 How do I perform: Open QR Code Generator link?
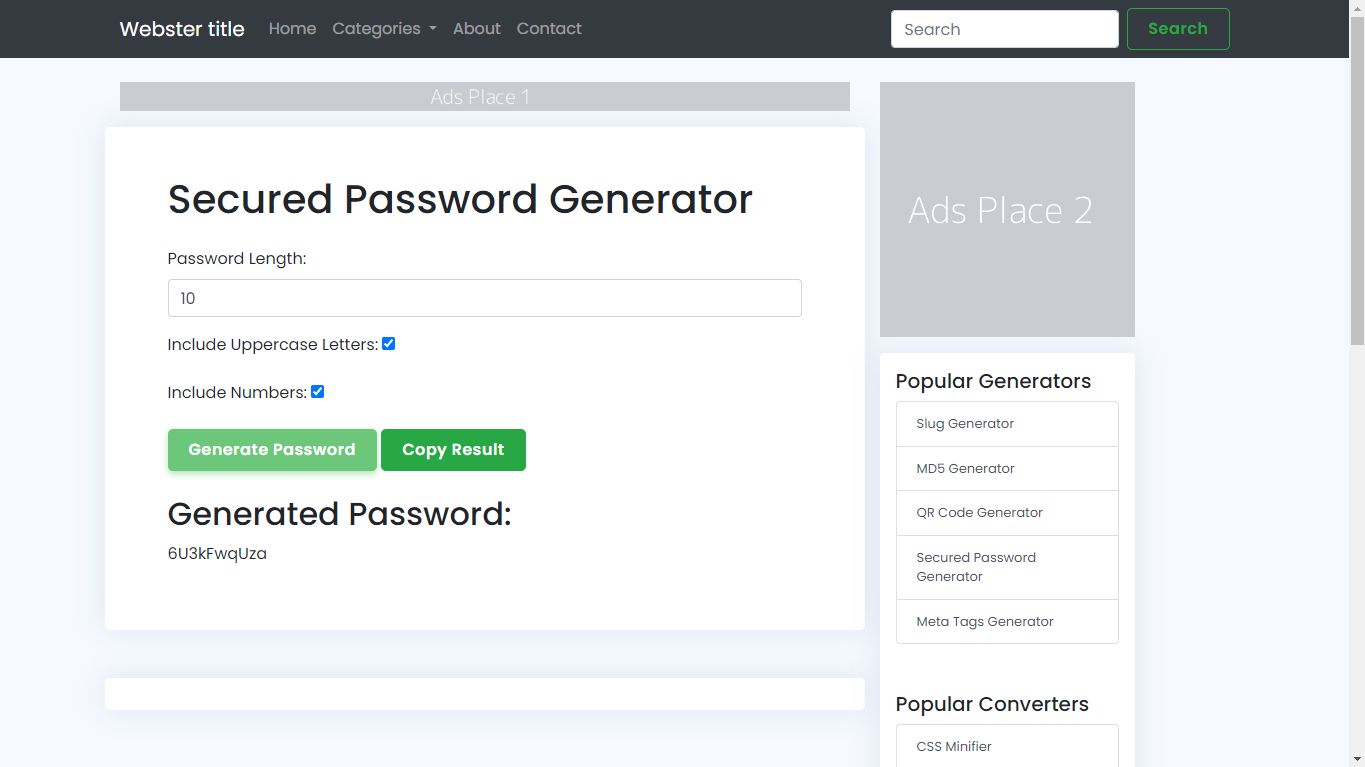[x=1007, y=513]
